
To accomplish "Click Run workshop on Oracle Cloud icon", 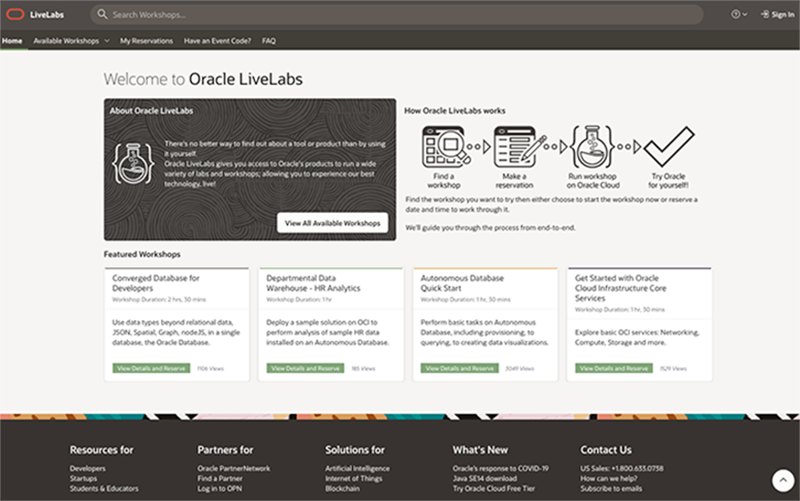I will tap(592, 147).
